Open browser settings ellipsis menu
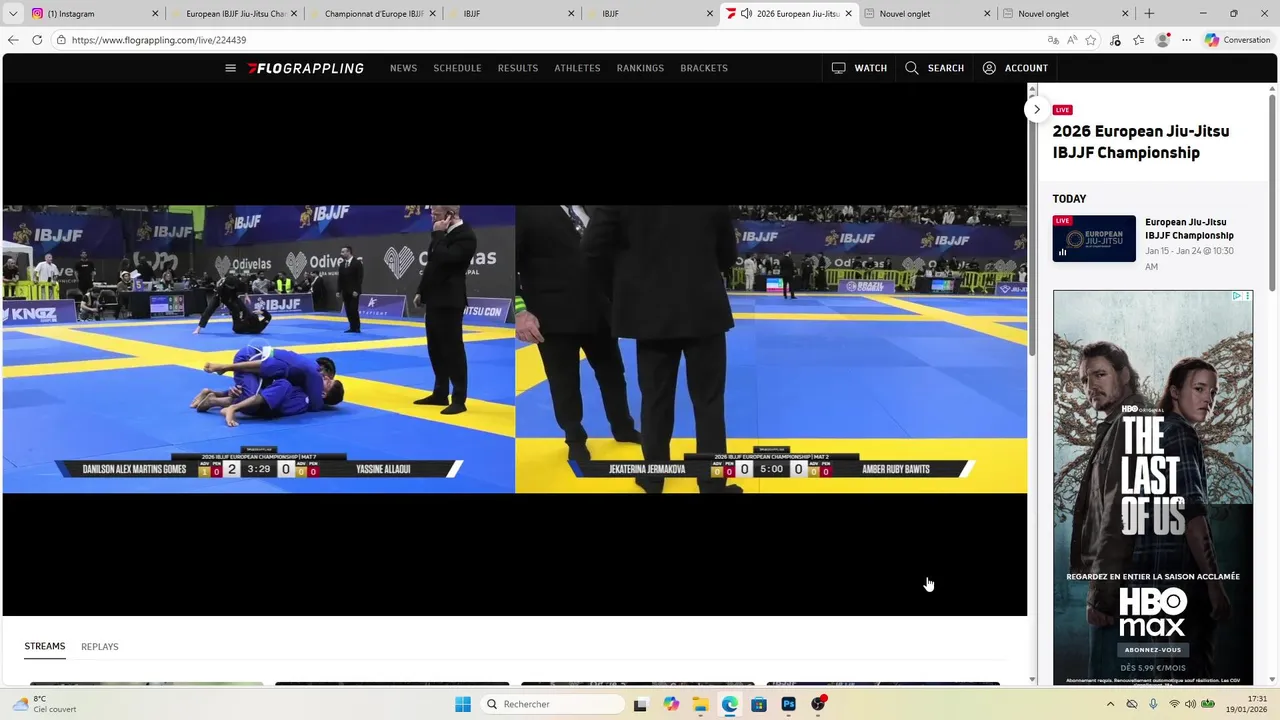The width and height of the screenshot is (1280, 720). pos(1186,40)
